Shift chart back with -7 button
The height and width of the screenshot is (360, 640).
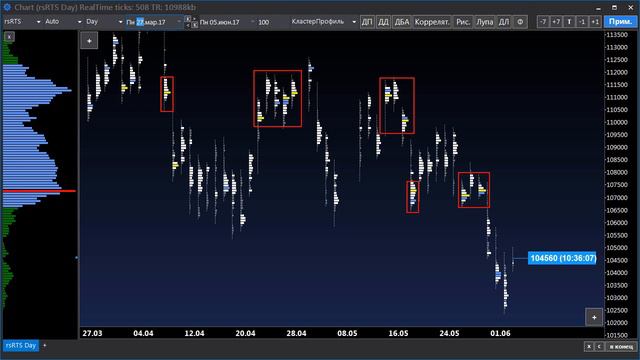tap(543, 22)
